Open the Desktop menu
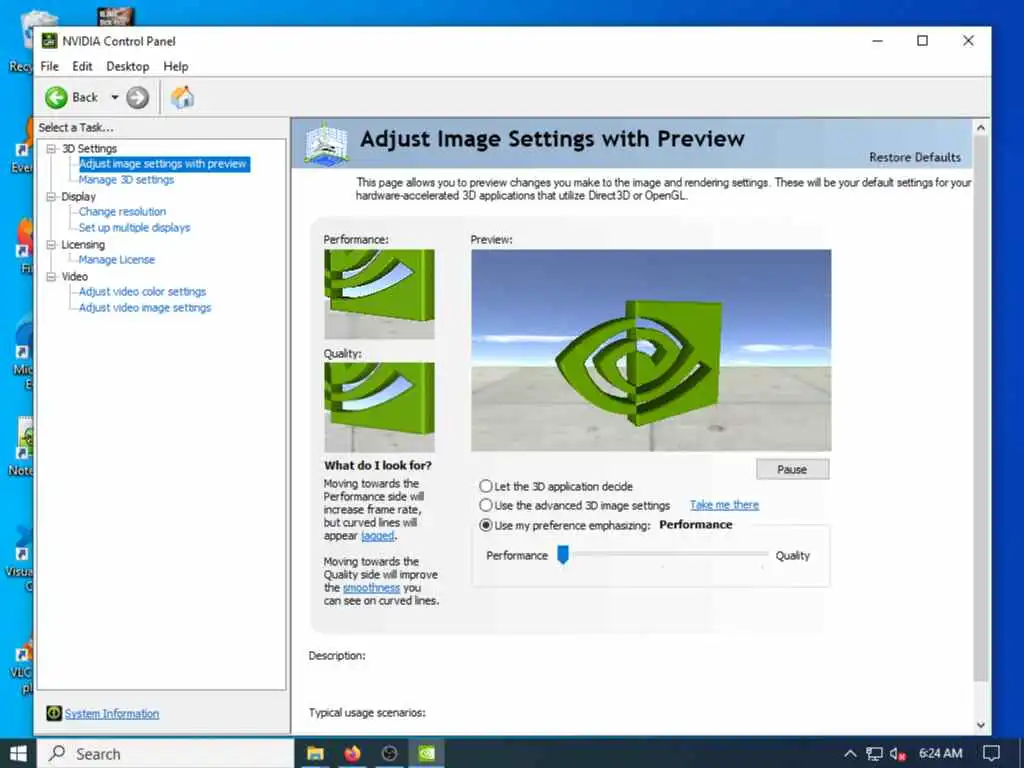The width and height of the screenshot is (1024, 768). pyautogui.click(x=127, y=66)
